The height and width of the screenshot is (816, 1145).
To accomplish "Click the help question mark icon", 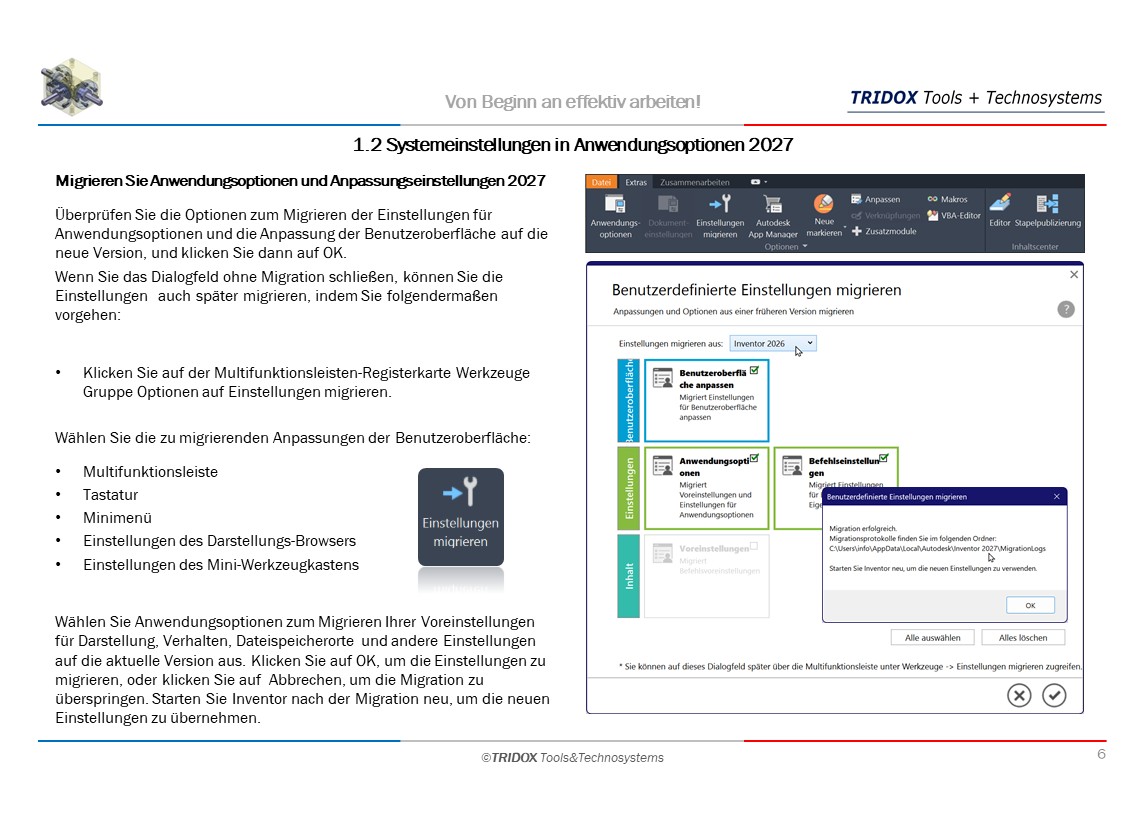I will (1066, 309).
